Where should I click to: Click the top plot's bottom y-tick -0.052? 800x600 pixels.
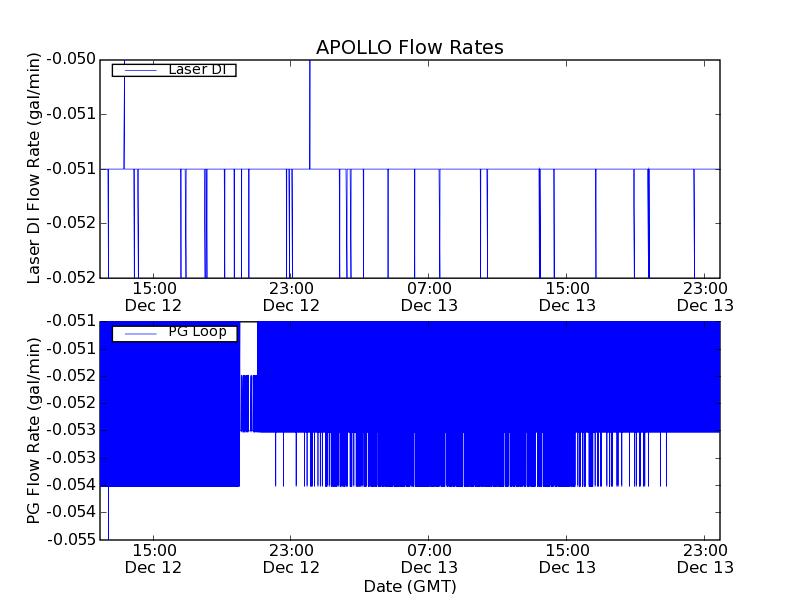pyautogui.click(x=71, y=278)
